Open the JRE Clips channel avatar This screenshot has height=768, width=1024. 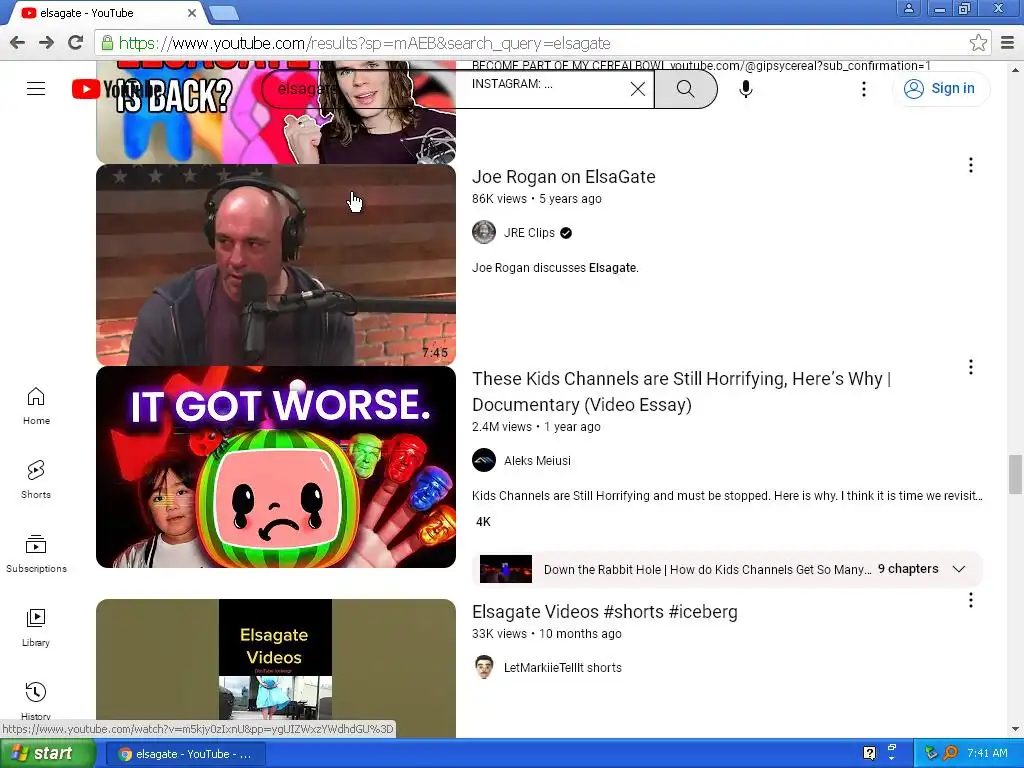click(x=484, y=232)
